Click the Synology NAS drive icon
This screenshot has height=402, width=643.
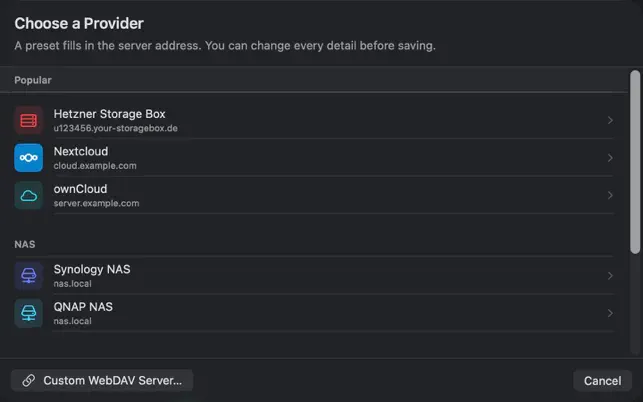point(29,275)
